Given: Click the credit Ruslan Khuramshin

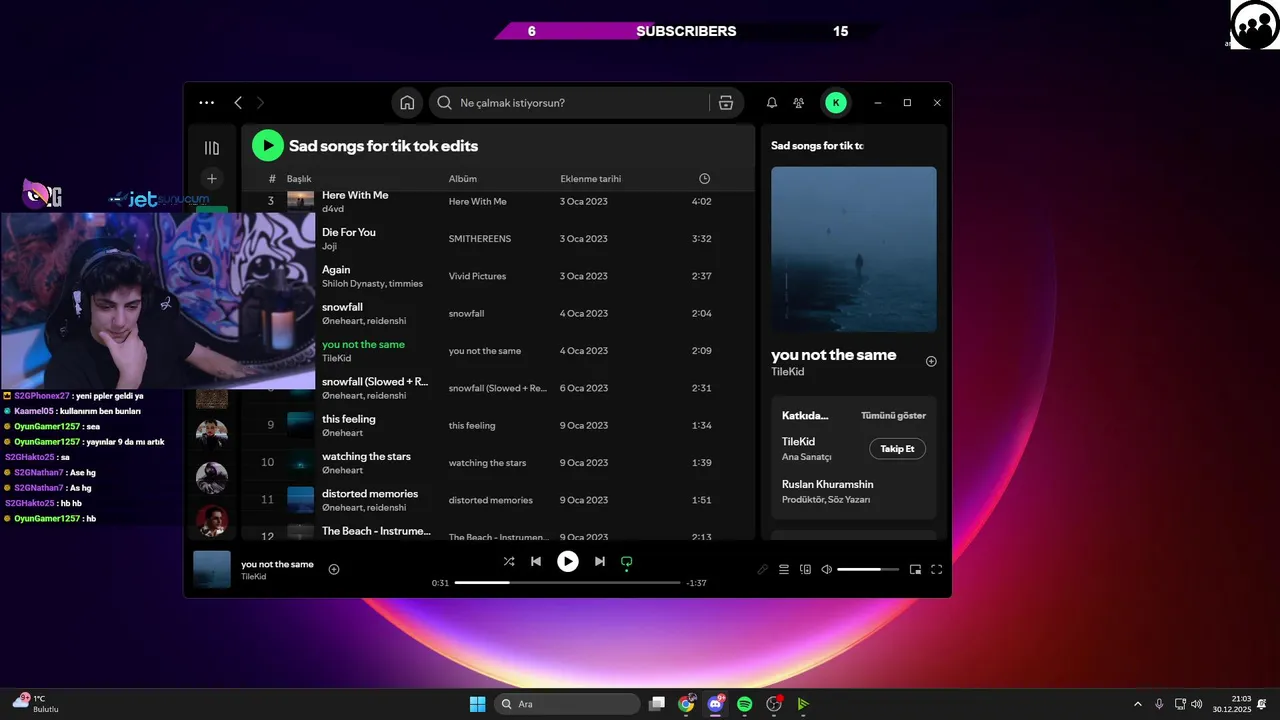Looking at the screenshot, I should 827,484.
